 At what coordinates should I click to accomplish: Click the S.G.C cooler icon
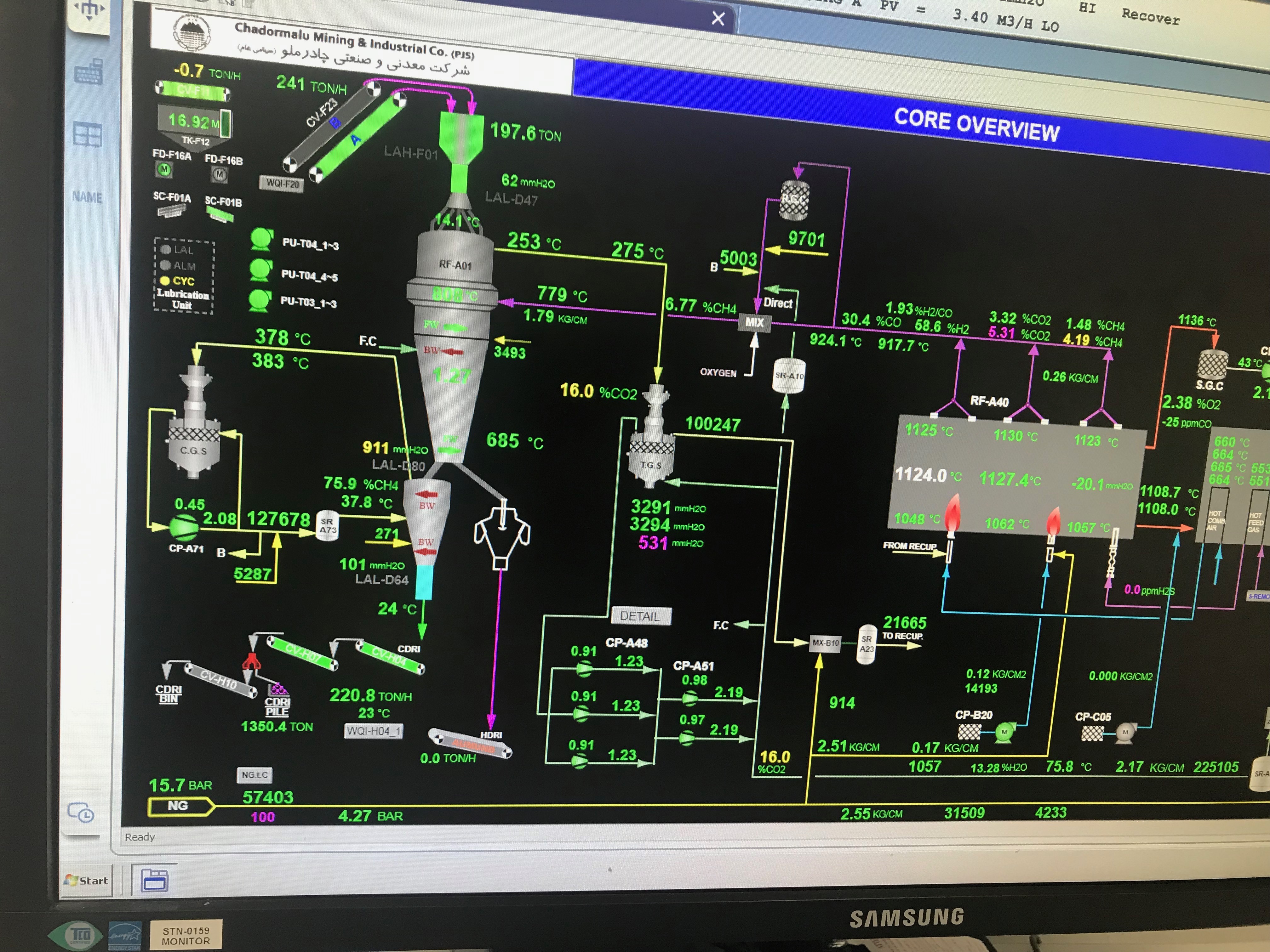(1212, 365)
